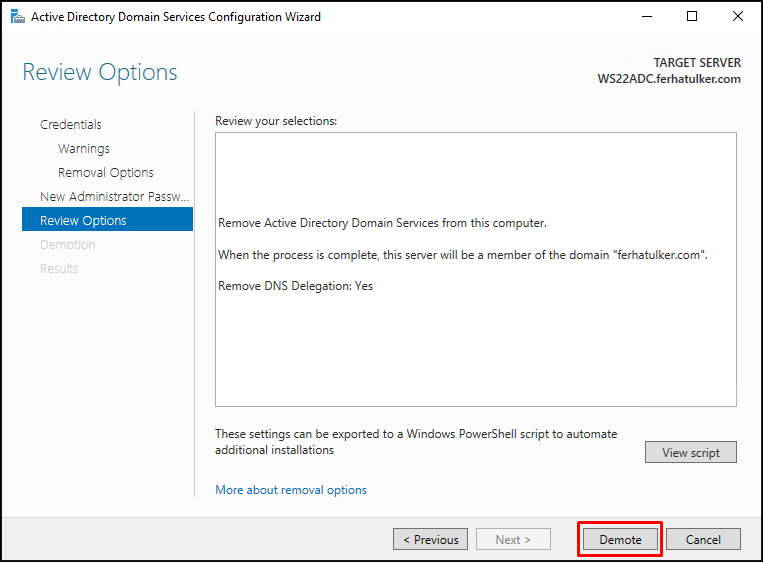763x562 pixels.
Task: Go back with the Previous button
Action: (430, 539)
